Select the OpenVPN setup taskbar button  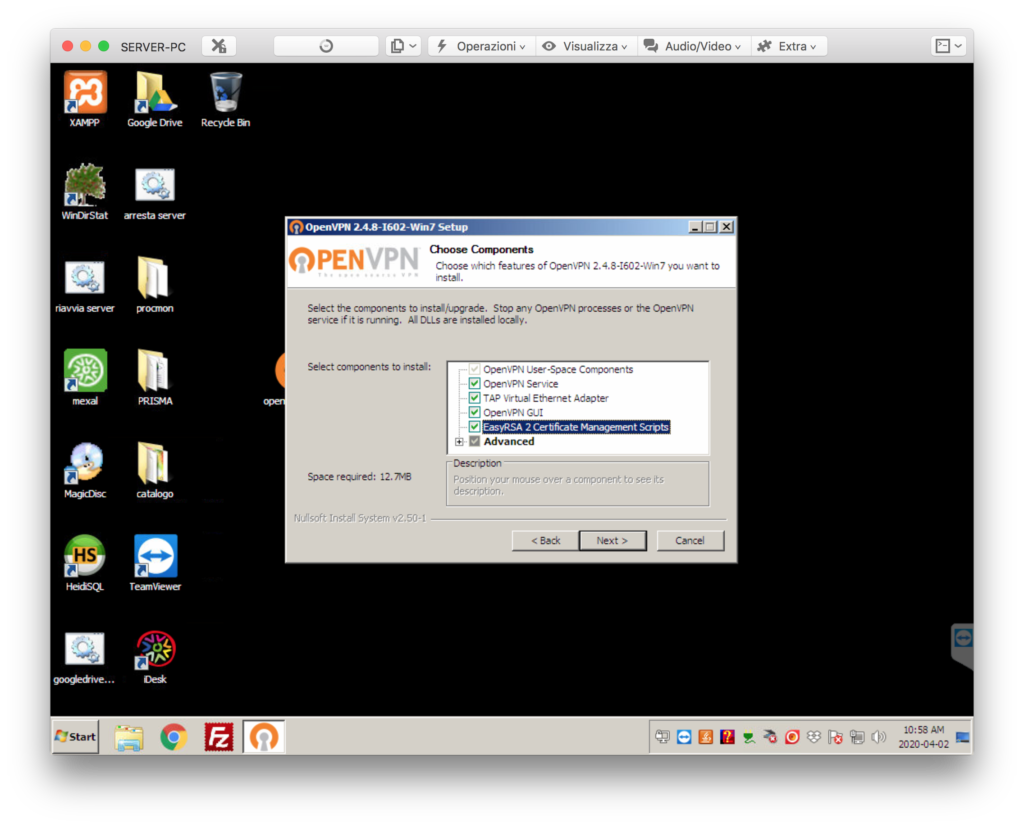pyautogui.click(x=264, y=738)
